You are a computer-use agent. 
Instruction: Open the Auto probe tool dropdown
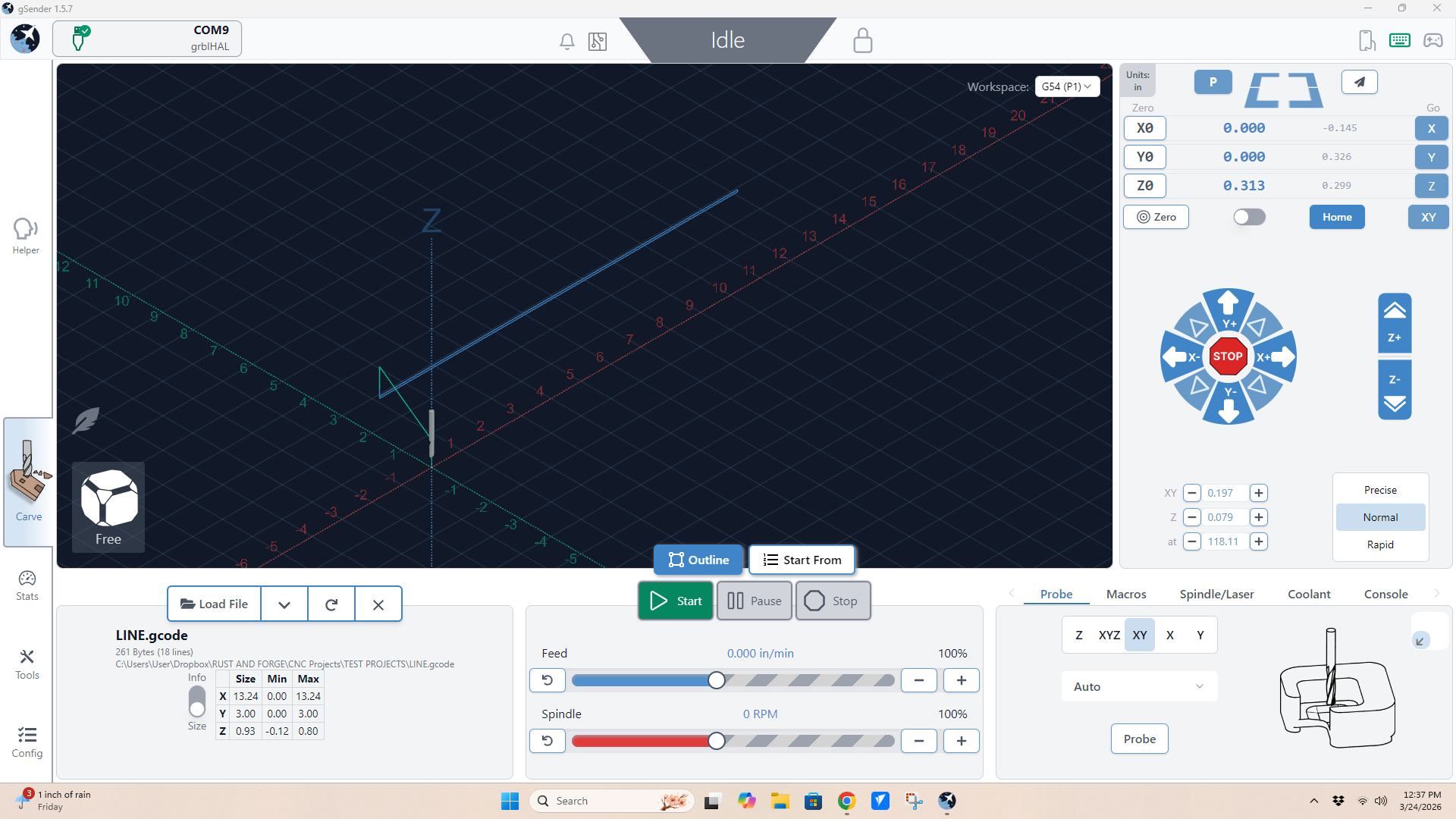[1138, 686]
